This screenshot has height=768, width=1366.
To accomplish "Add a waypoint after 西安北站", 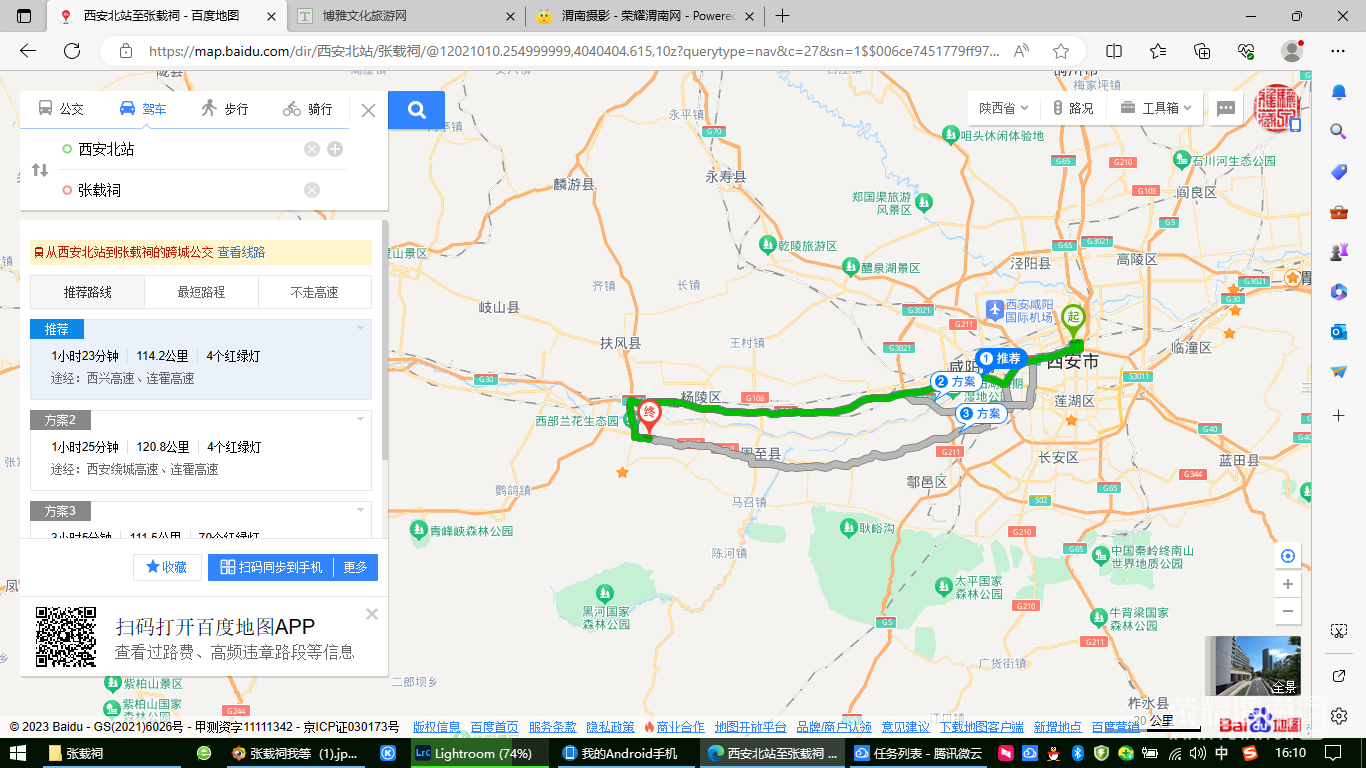I will point(335,149).
